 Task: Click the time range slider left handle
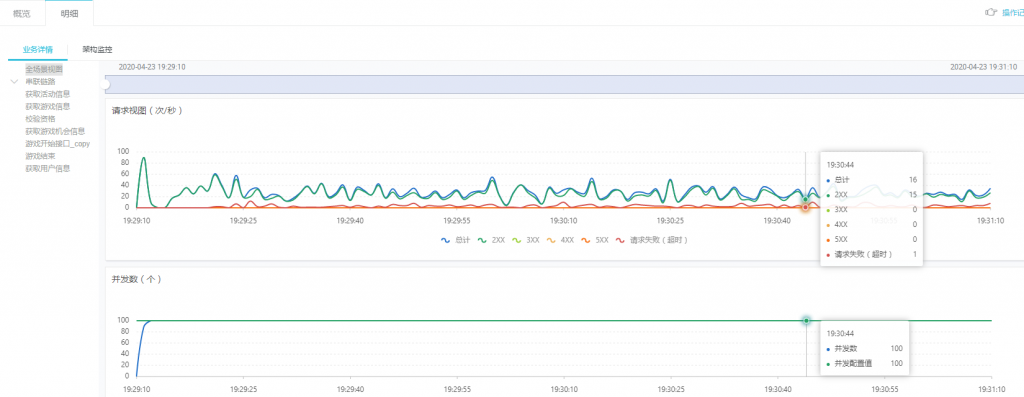pyautogui.click(x=106, y=82)
